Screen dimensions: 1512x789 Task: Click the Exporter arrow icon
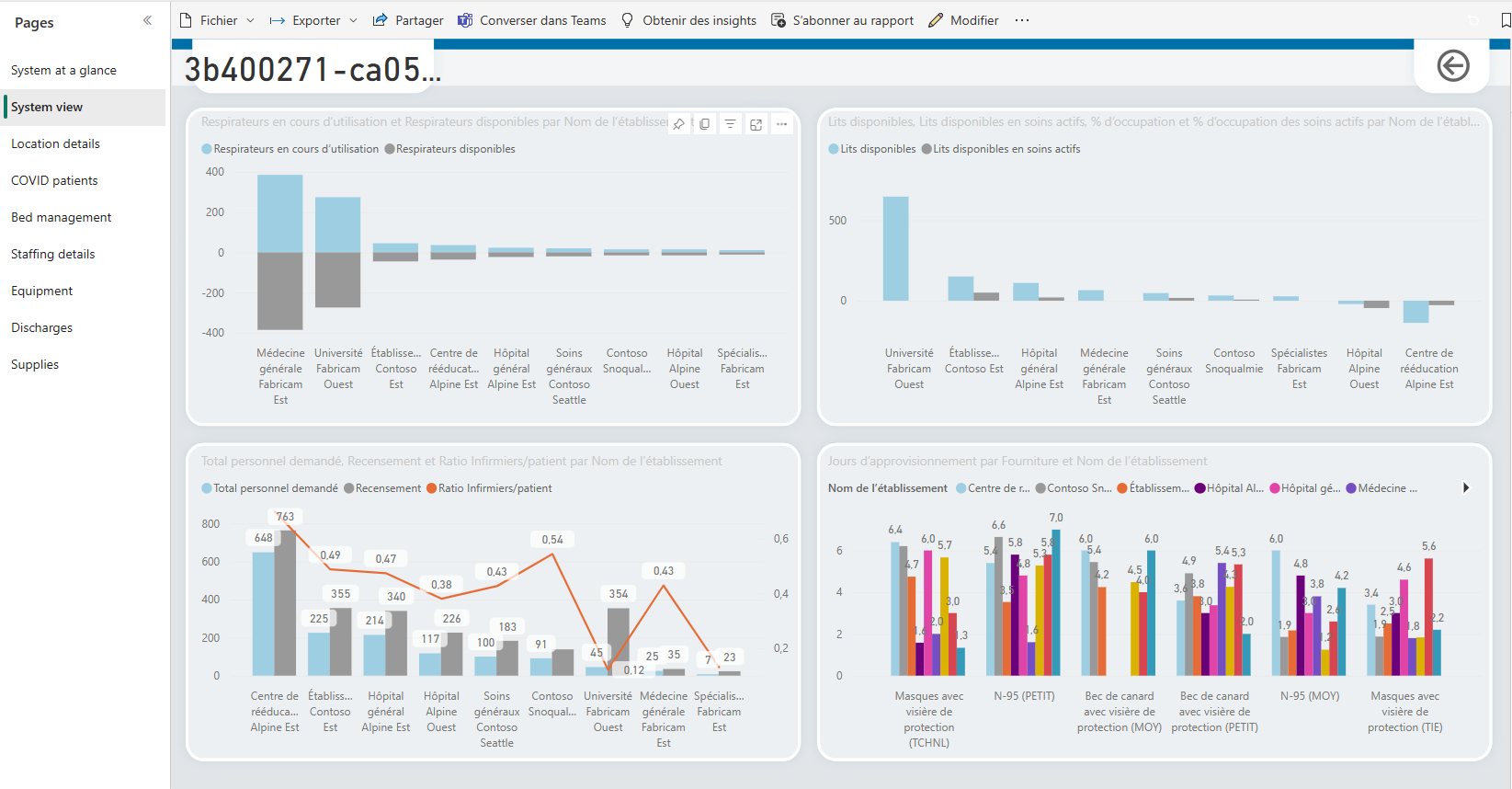[277, 20]
